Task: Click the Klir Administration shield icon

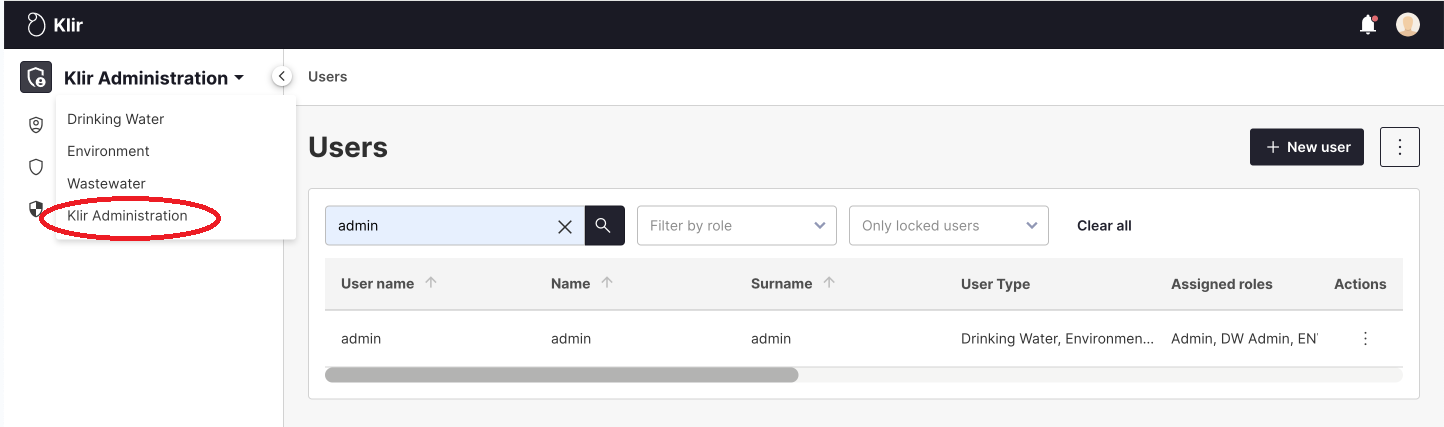Action: (36, 77)
